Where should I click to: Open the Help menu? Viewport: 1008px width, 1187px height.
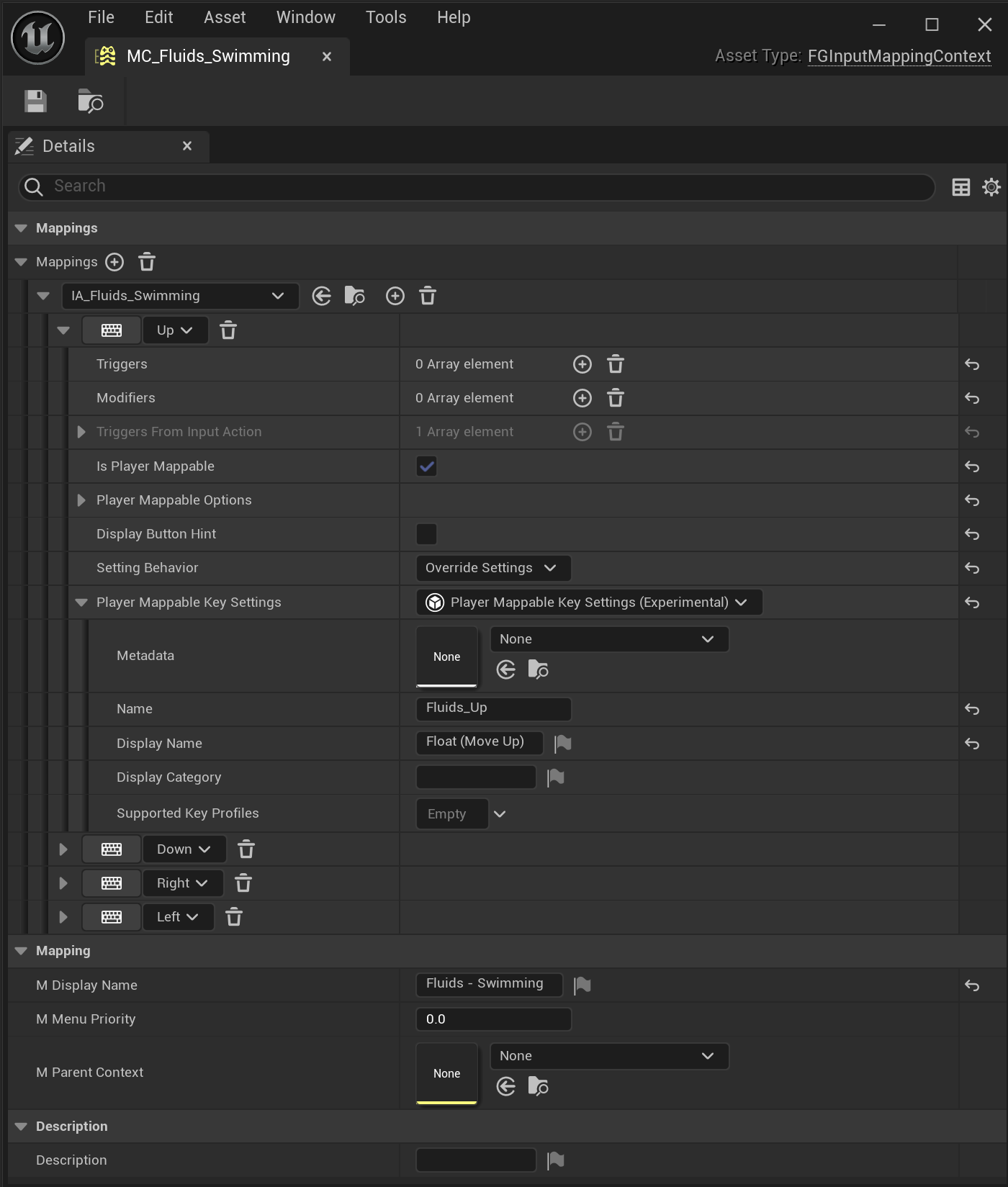pyautogui.click(x=454, y=17)
